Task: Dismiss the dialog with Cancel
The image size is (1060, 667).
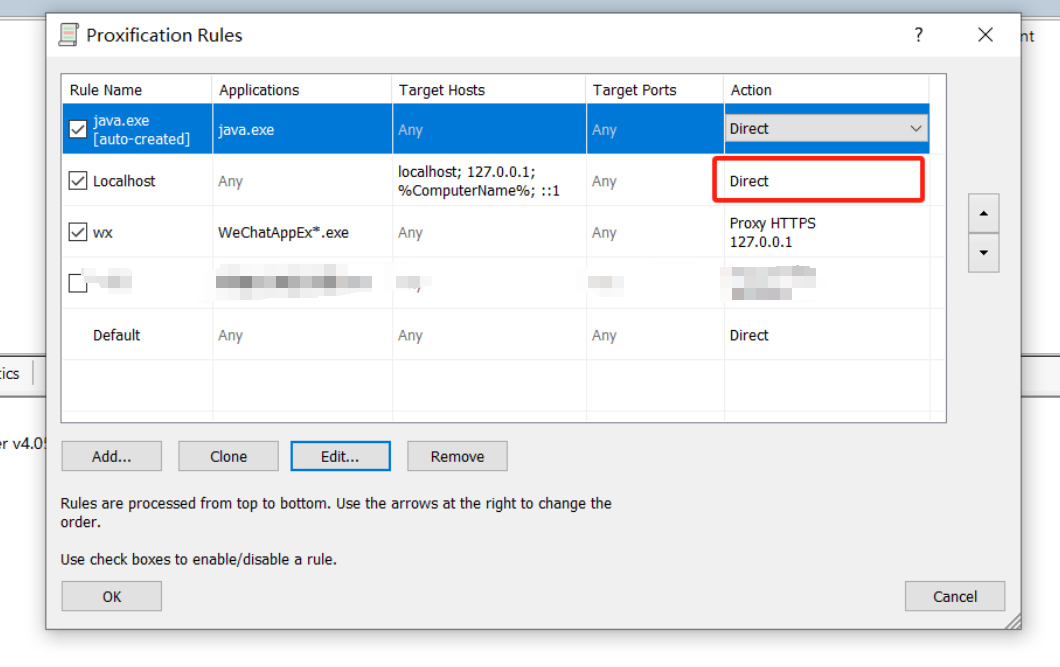Action: pyautogui.click(x=955, y=596)
